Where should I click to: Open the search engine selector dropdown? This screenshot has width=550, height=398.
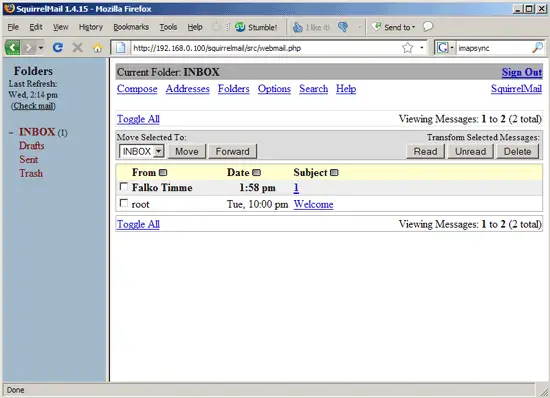(452, 48)
